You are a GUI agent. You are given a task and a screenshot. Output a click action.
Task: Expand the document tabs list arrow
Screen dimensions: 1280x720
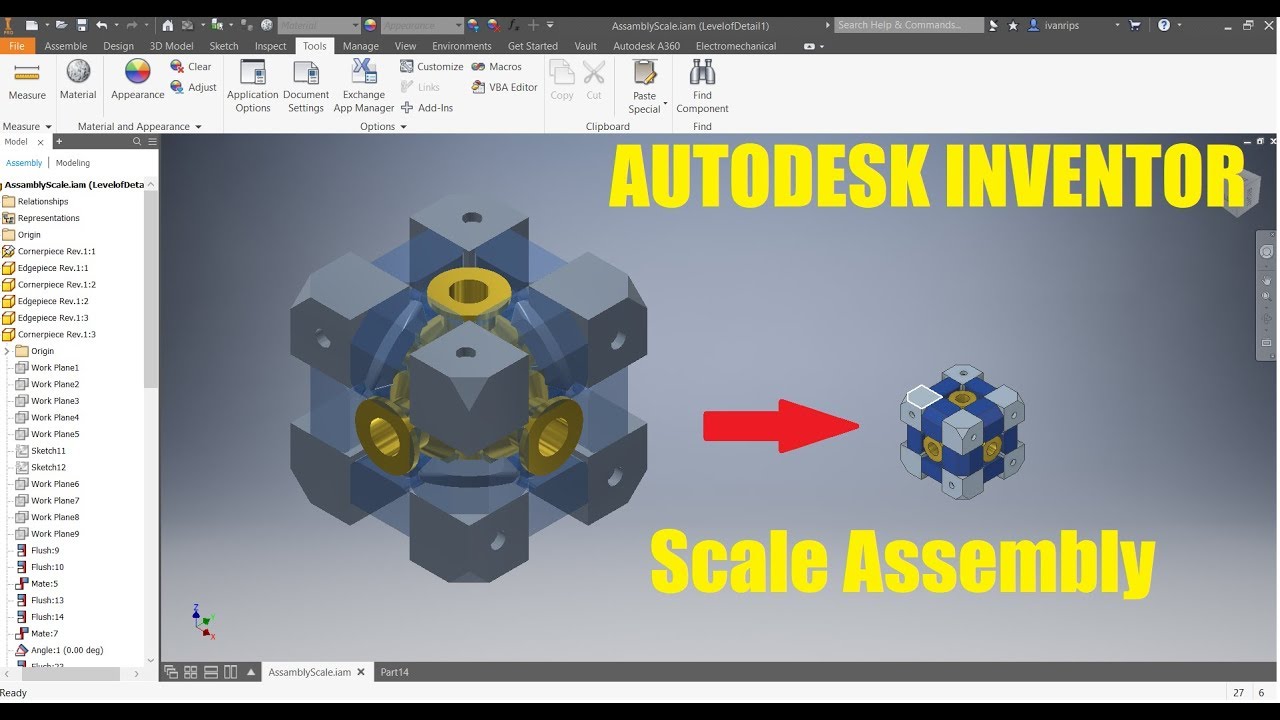coord(251,672)
